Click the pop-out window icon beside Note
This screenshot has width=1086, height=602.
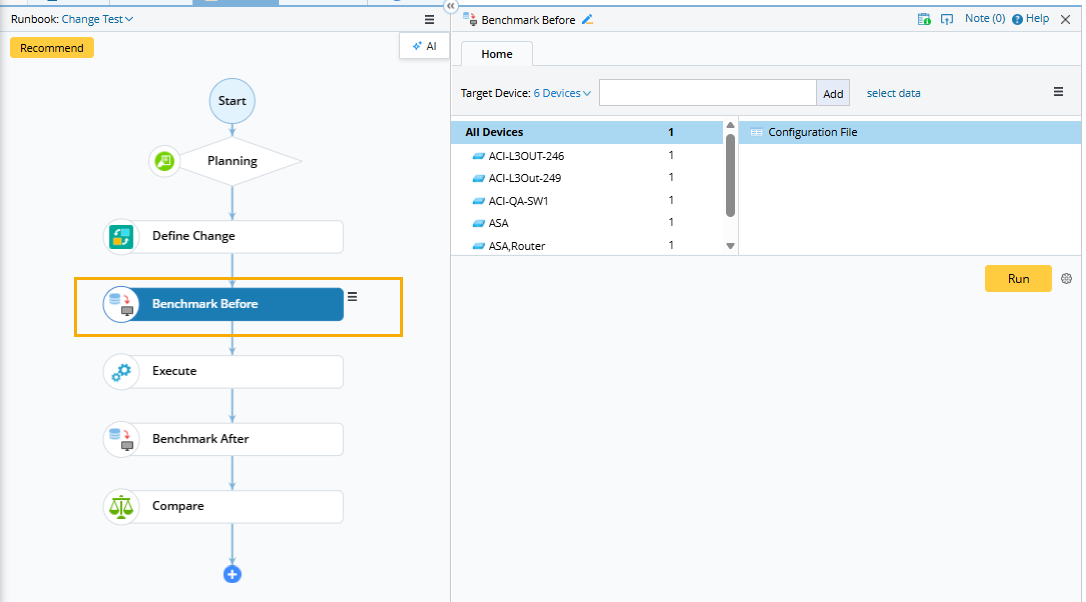(947, 19)
